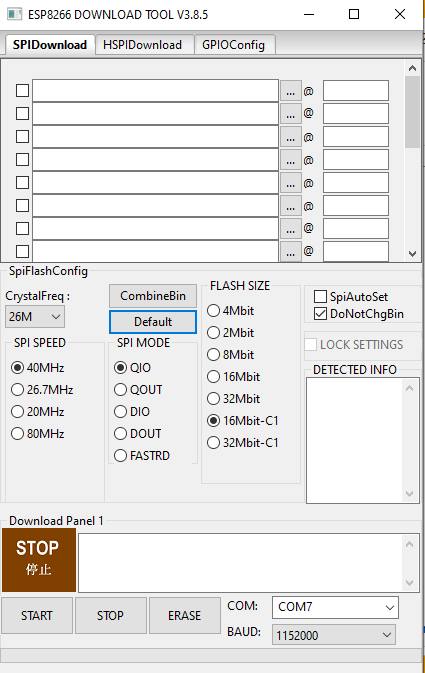Open the BAUD rate dropdown
This screenshot has width=425, height=673.
point(334,635)
